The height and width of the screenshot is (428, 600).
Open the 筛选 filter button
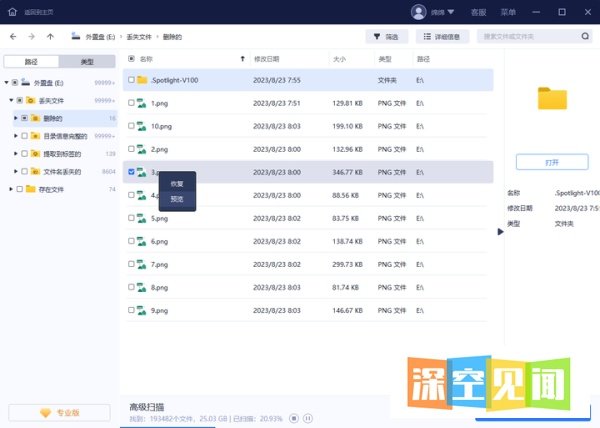pos(386,37)
